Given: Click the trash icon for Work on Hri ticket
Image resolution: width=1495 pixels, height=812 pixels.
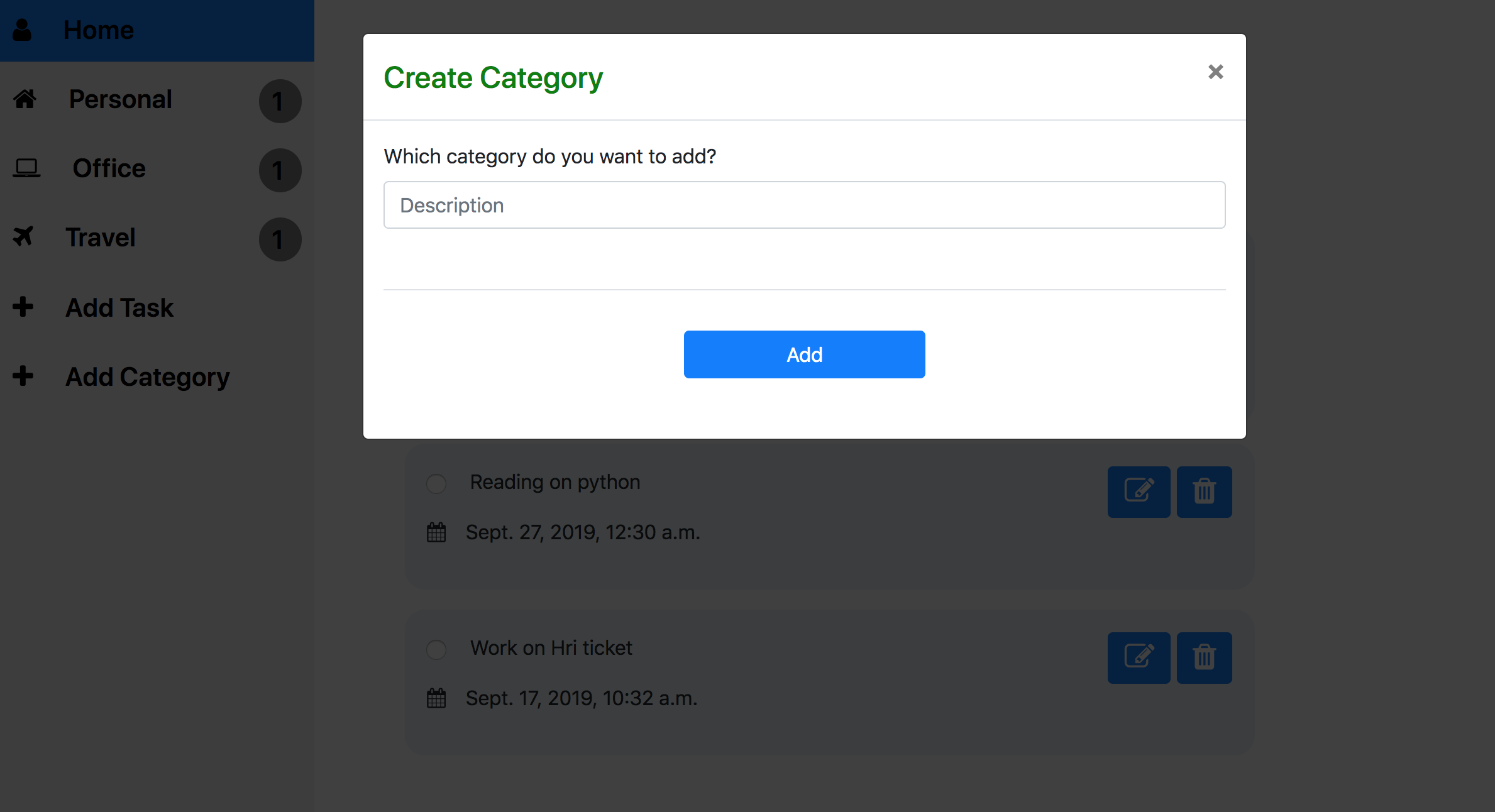Looking at the screenshot, I should coord(1204,658).
